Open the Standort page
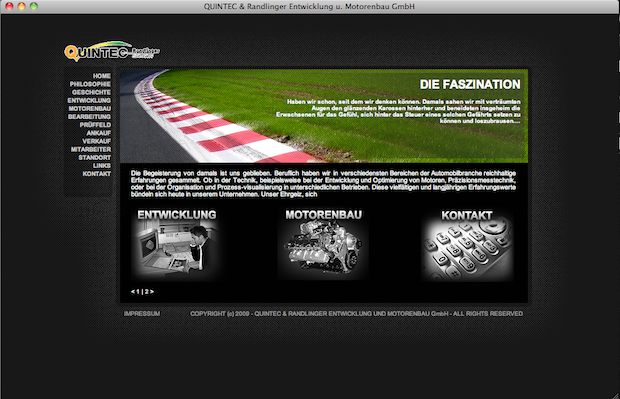Image resolution: width=620 pixels, height=399 pixels. pos(95,157)
